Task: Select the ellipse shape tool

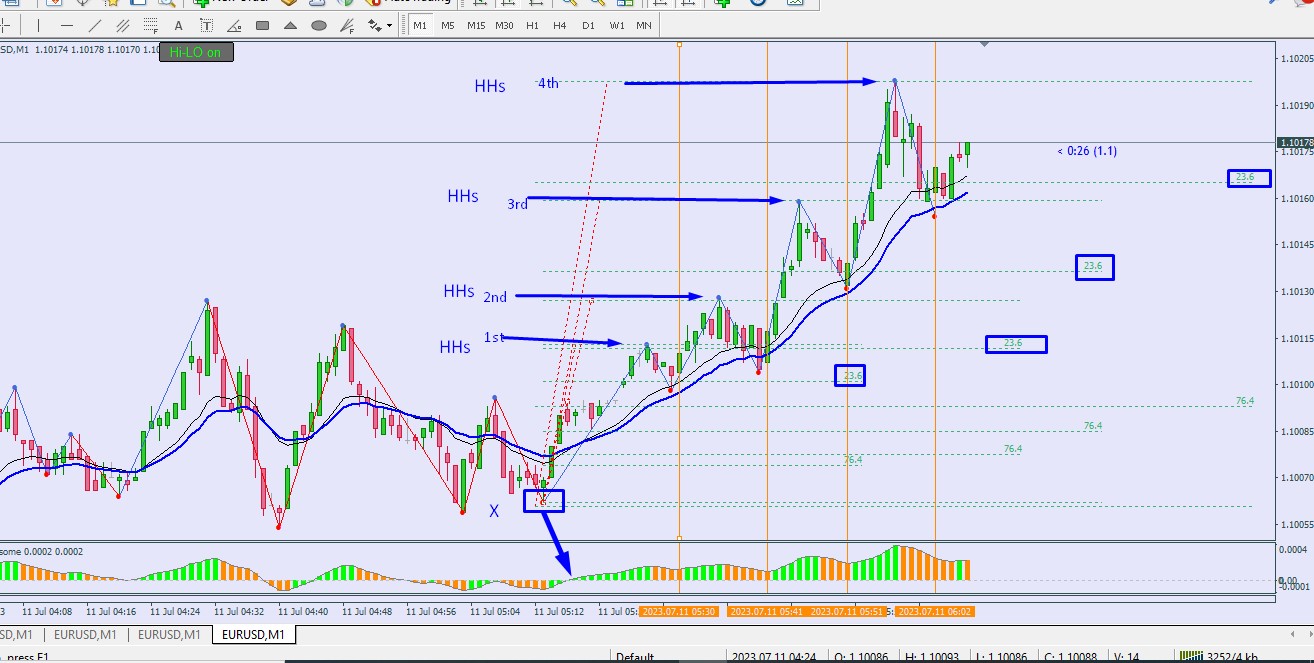Action: (317, 25)
